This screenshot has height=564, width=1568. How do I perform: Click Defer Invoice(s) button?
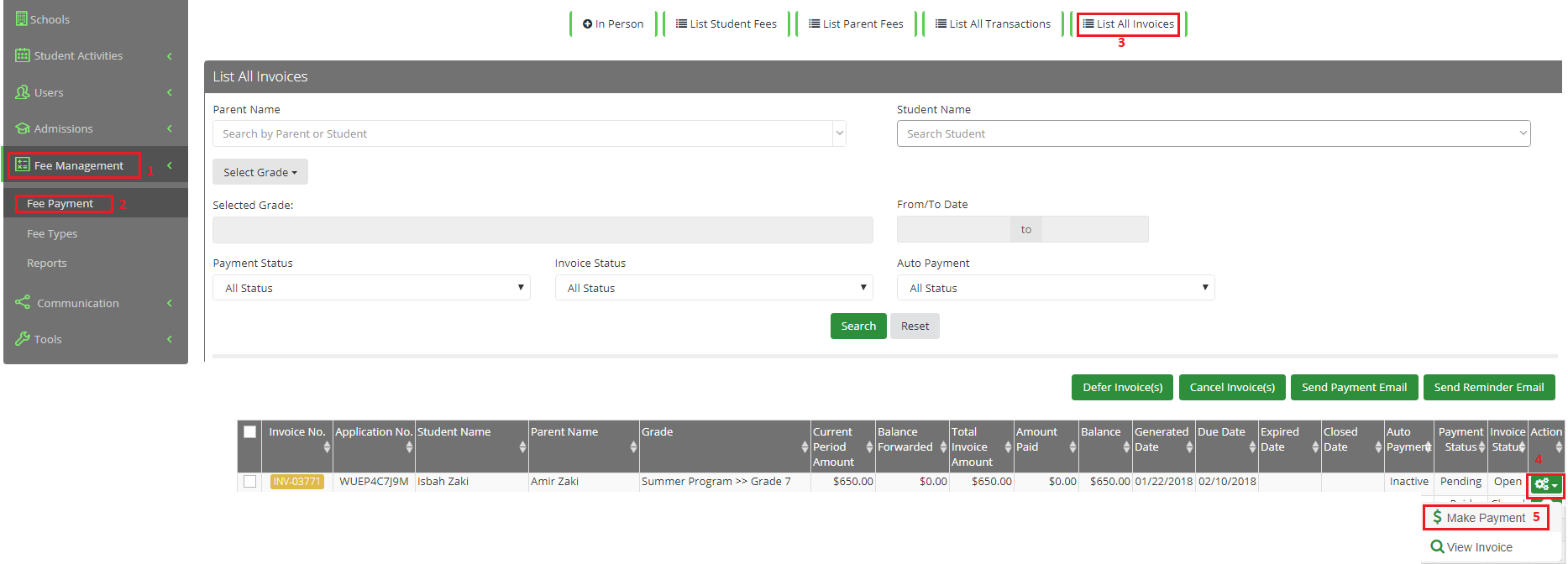pos(1123,387)
